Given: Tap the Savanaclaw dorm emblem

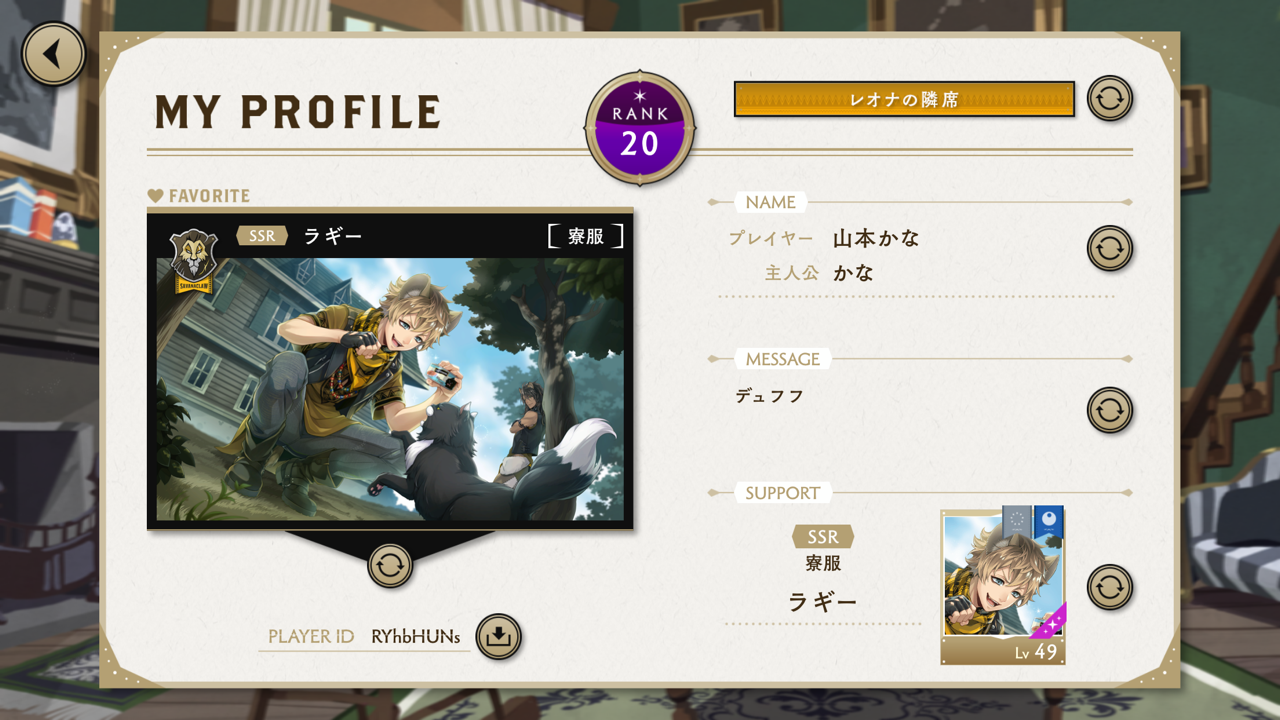Looking at the screenshot, I should (194, 260).
